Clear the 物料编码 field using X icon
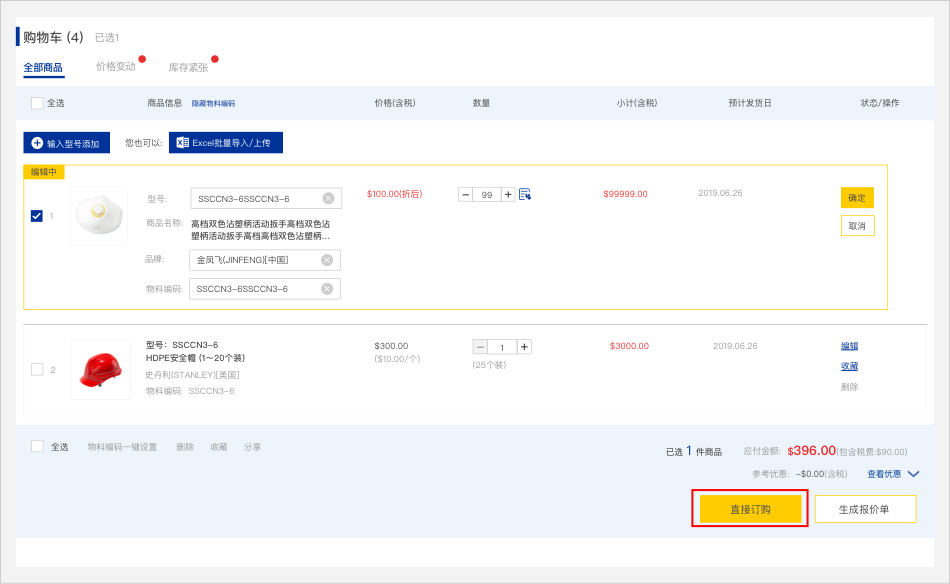 click(327, 289)
